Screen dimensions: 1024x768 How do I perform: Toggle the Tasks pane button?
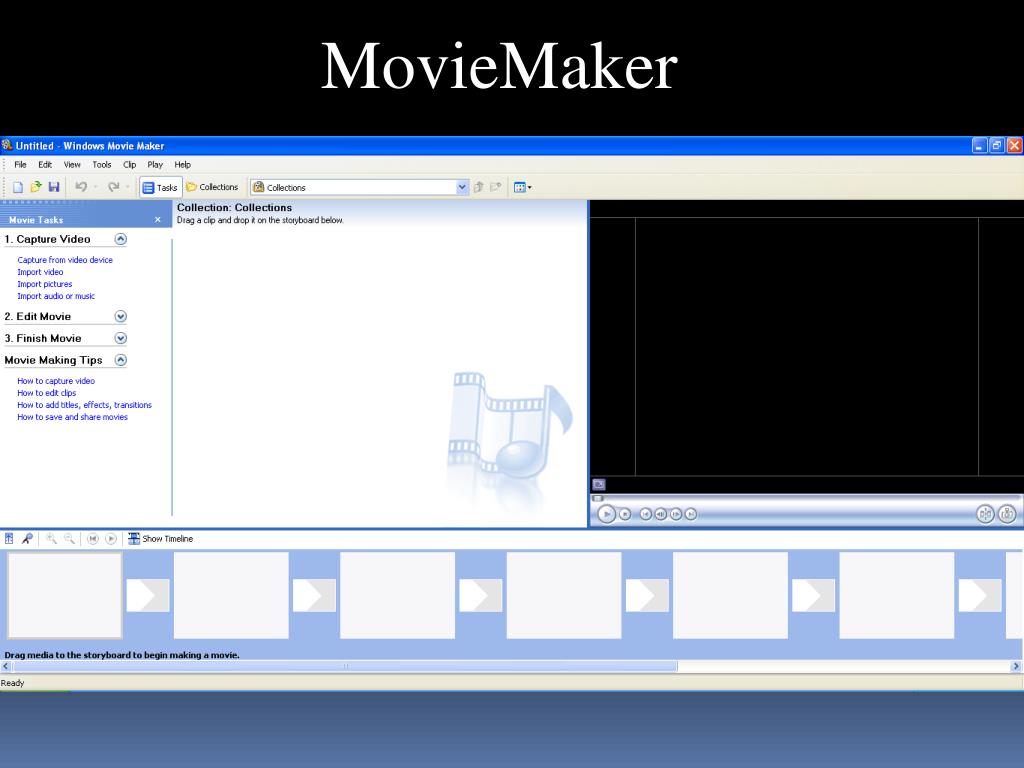click(160, 187)
